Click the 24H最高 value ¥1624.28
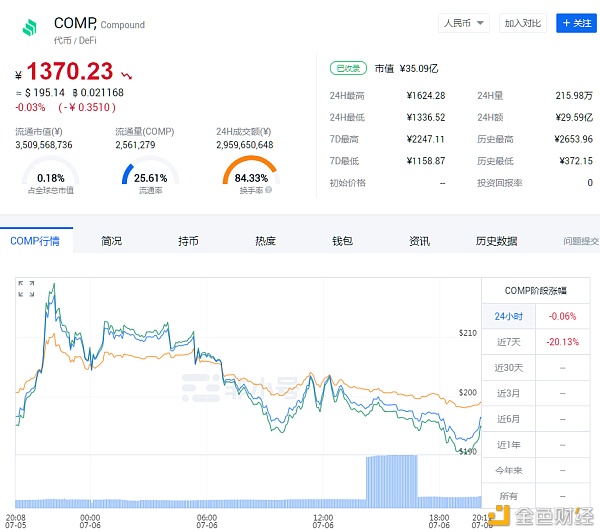 pos(426,95)
